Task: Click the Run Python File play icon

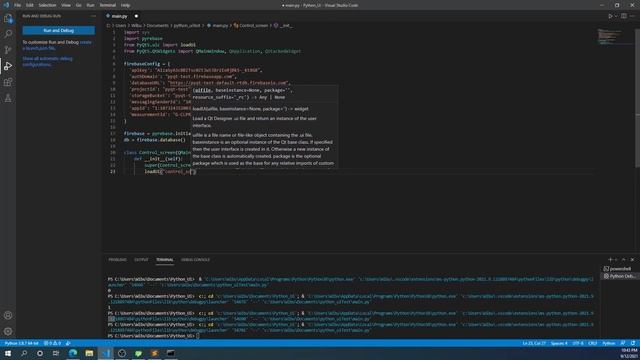Action: point(610,16)
